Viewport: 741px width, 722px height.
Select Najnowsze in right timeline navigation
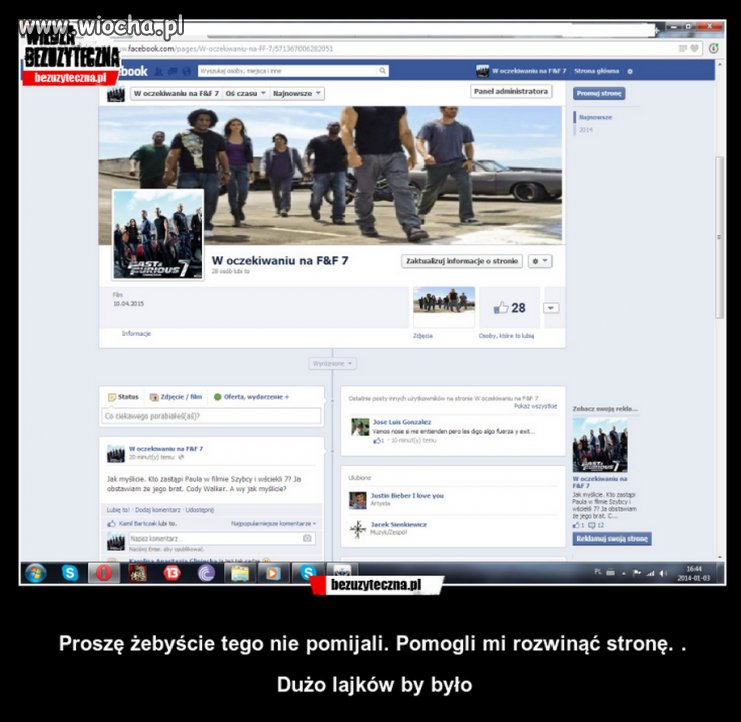595,117
